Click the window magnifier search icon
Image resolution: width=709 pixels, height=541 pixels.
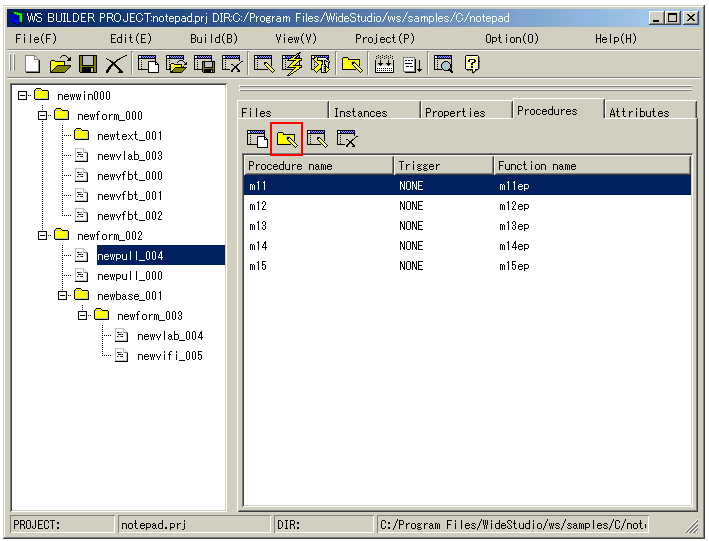443,64
